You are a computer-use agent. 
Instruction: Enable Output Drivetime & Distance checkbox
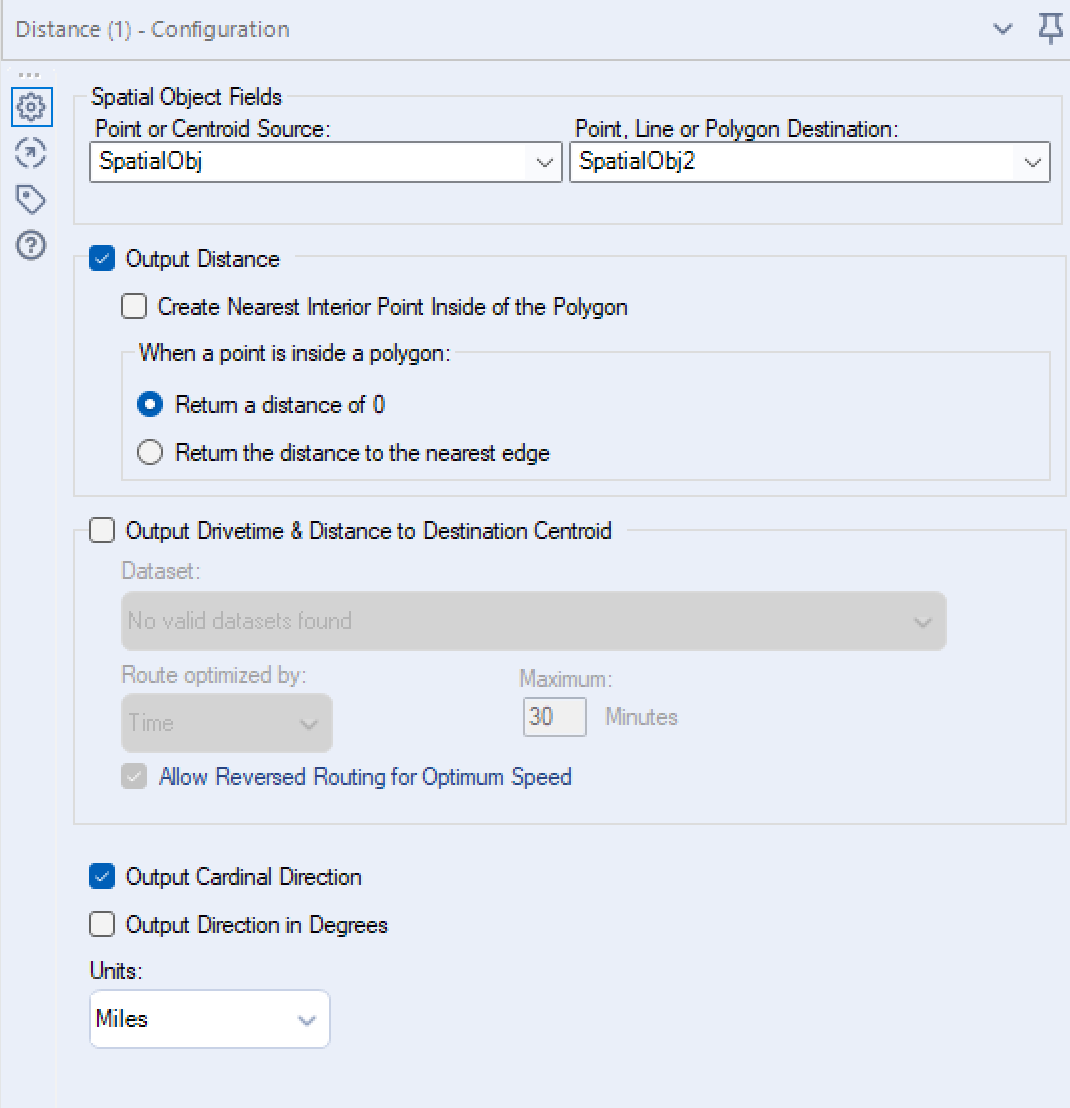102,531
